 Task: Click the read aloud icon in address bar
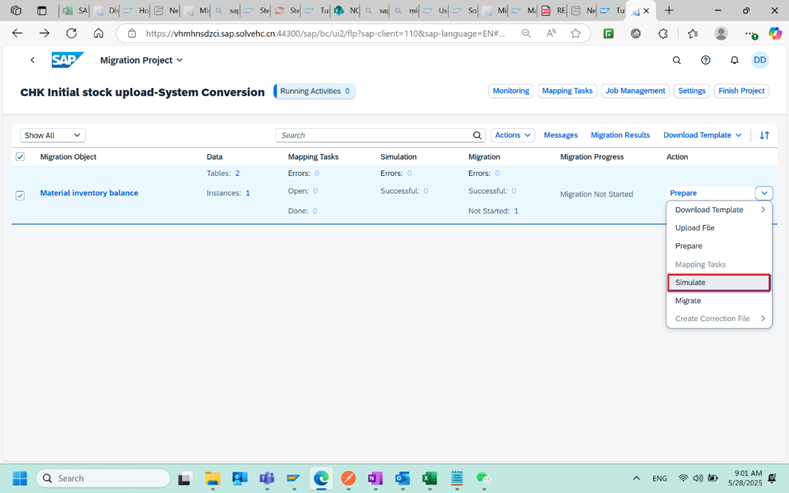tap(551, 33)
